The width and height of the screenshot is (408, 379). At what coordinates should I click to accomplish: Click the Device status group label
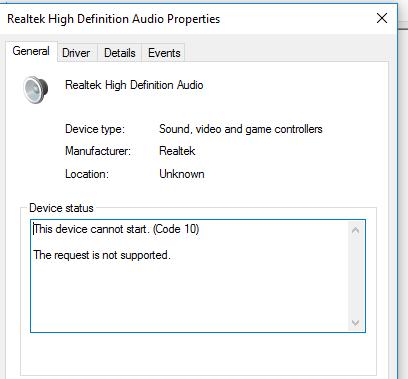[61, 208]
